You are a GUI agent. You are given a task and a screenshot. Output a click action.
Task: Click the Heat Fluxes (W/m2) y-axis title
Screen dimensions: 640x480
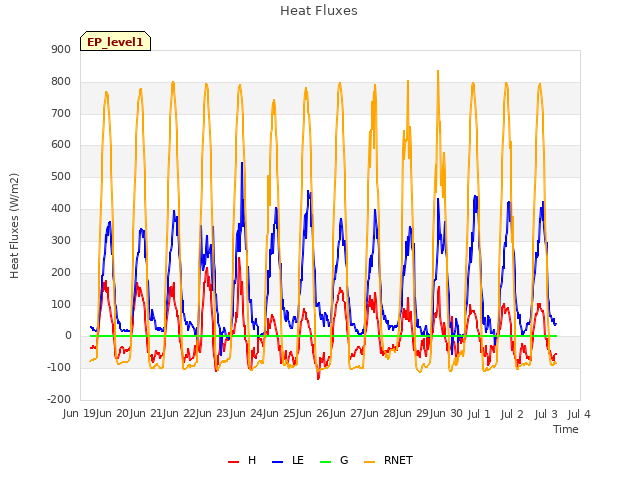click(x=14, y=226)
